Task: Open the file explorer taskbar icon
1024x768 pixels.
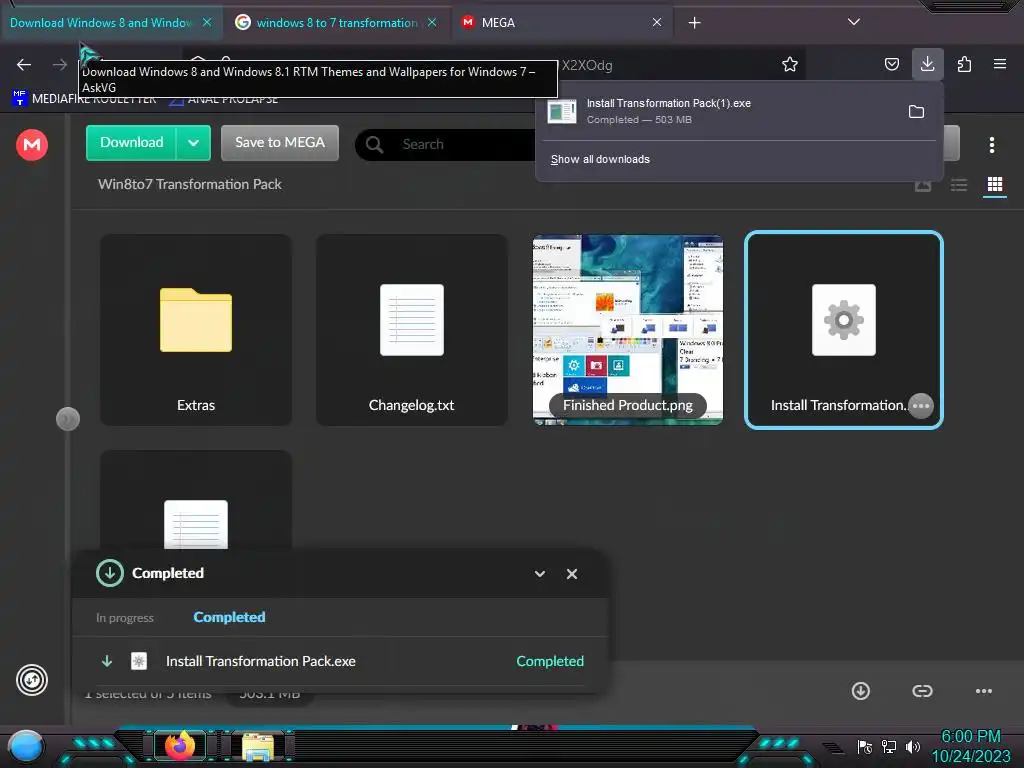Action: [258, 746]
